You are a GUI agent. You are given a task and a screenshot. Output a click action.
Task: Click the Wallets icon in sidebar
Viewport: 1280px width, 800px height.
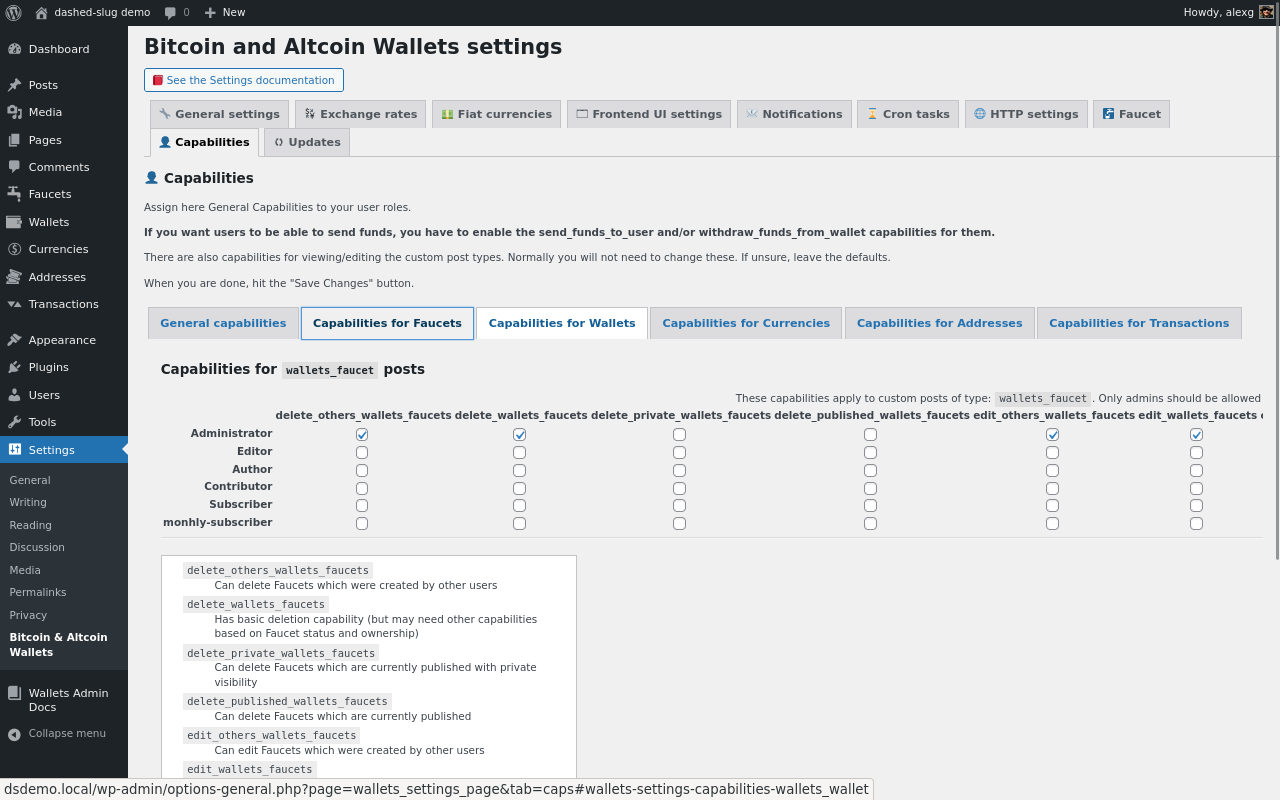click(14, 222)
